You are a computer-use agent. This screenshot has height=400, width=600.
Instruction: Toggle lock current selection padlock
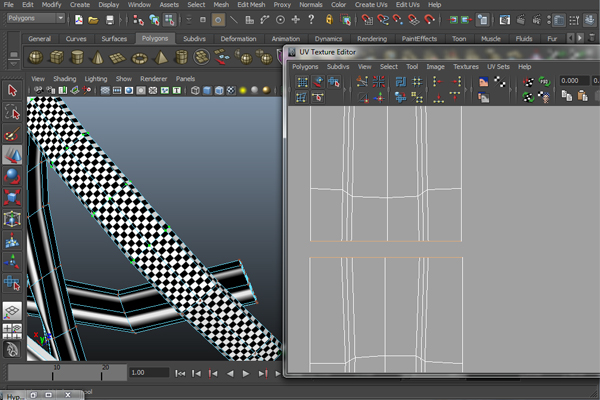point(329,20)
